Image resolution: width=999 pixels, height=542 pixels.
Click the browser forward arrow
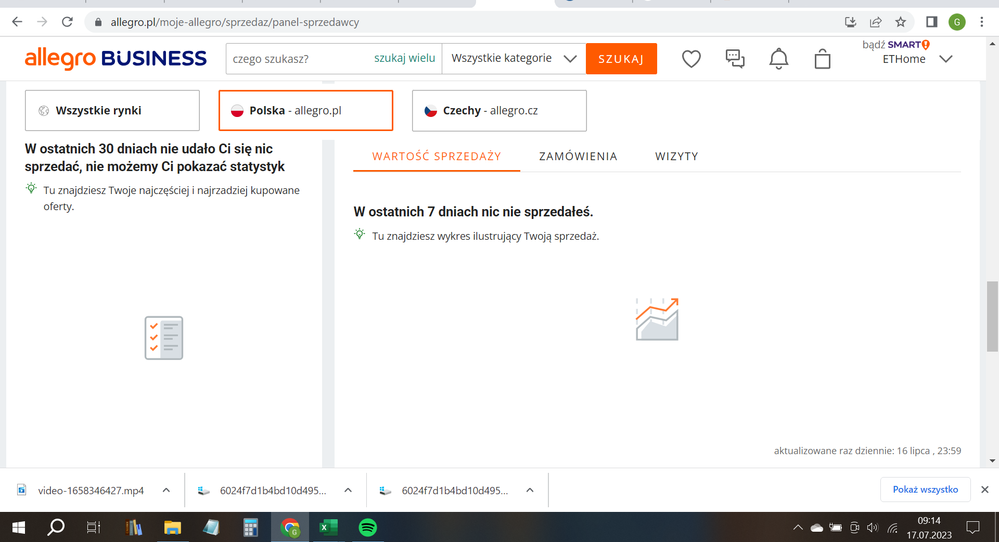tap(42, 22)
